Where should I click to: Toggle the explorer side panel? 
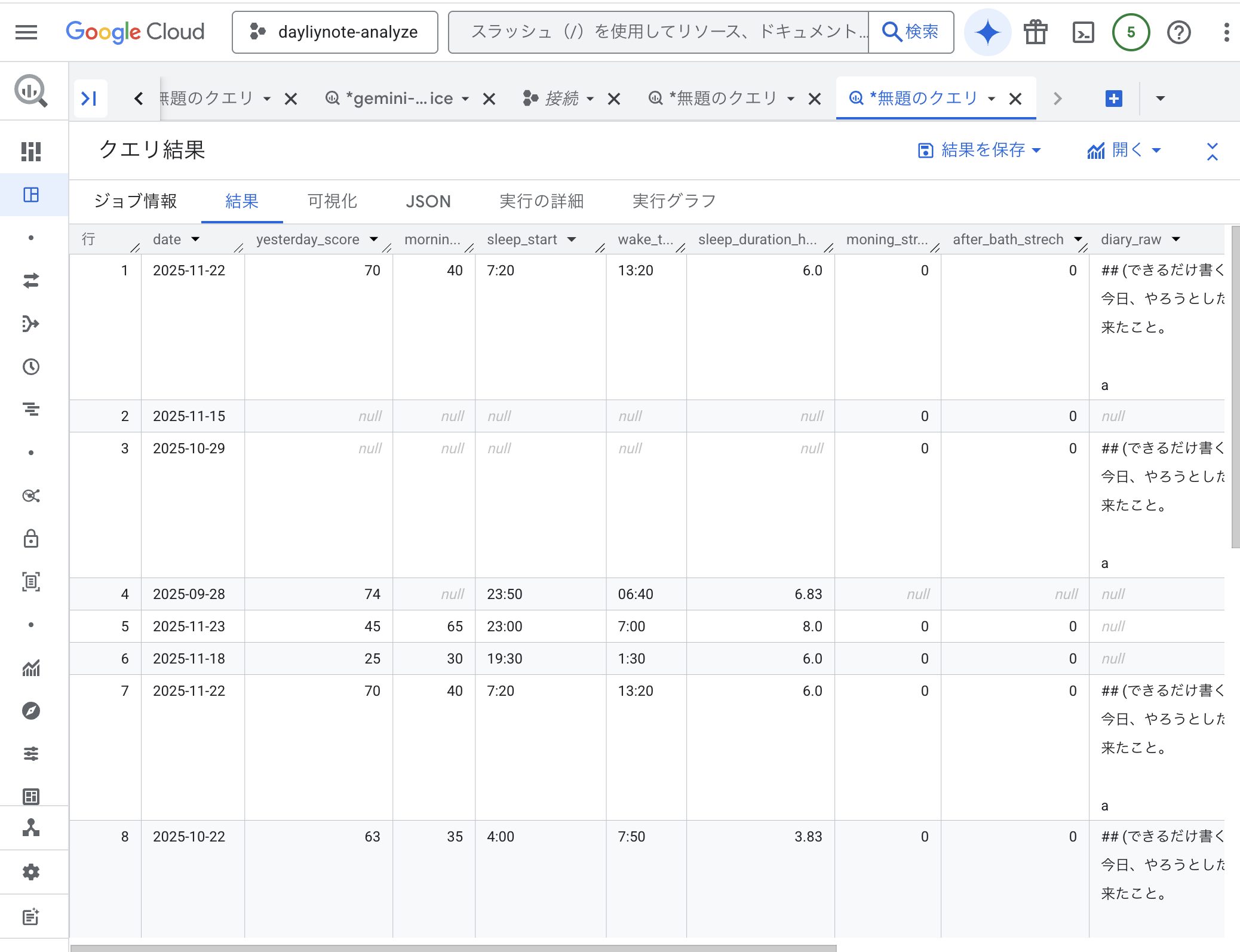pos(90,99)
